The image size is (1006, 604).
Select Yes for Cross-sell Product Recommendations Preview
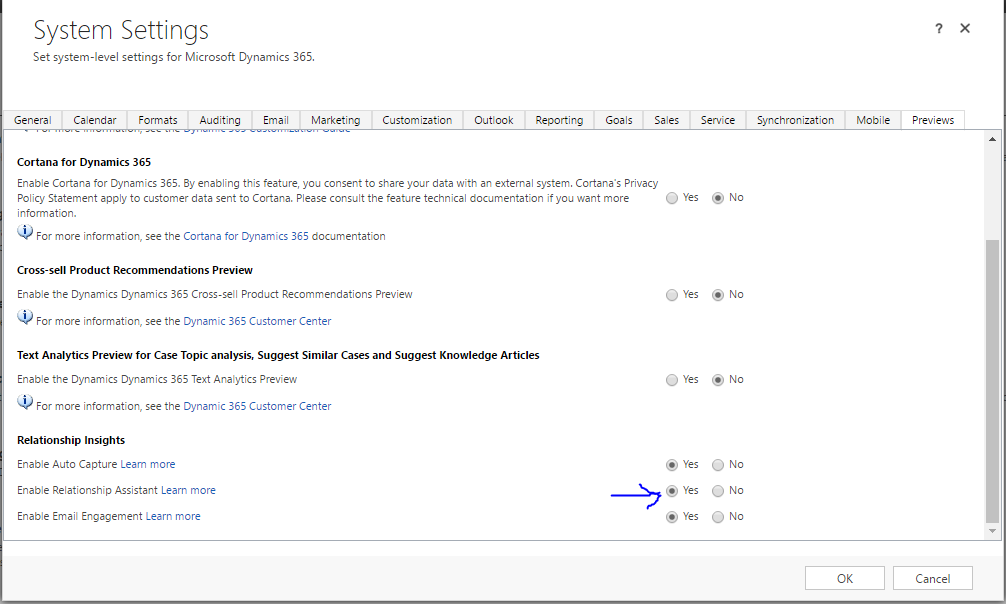[672, 295]
